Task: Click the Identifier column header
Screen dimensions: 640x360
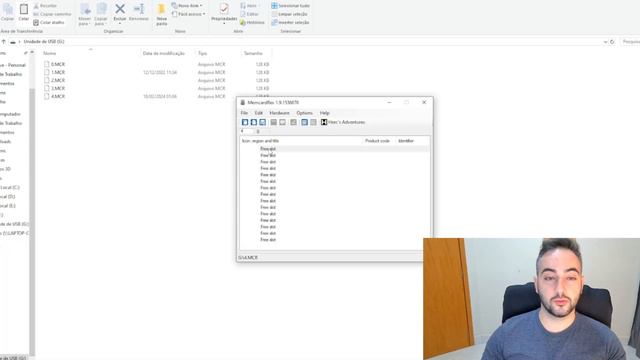Action: pos(406,141)
